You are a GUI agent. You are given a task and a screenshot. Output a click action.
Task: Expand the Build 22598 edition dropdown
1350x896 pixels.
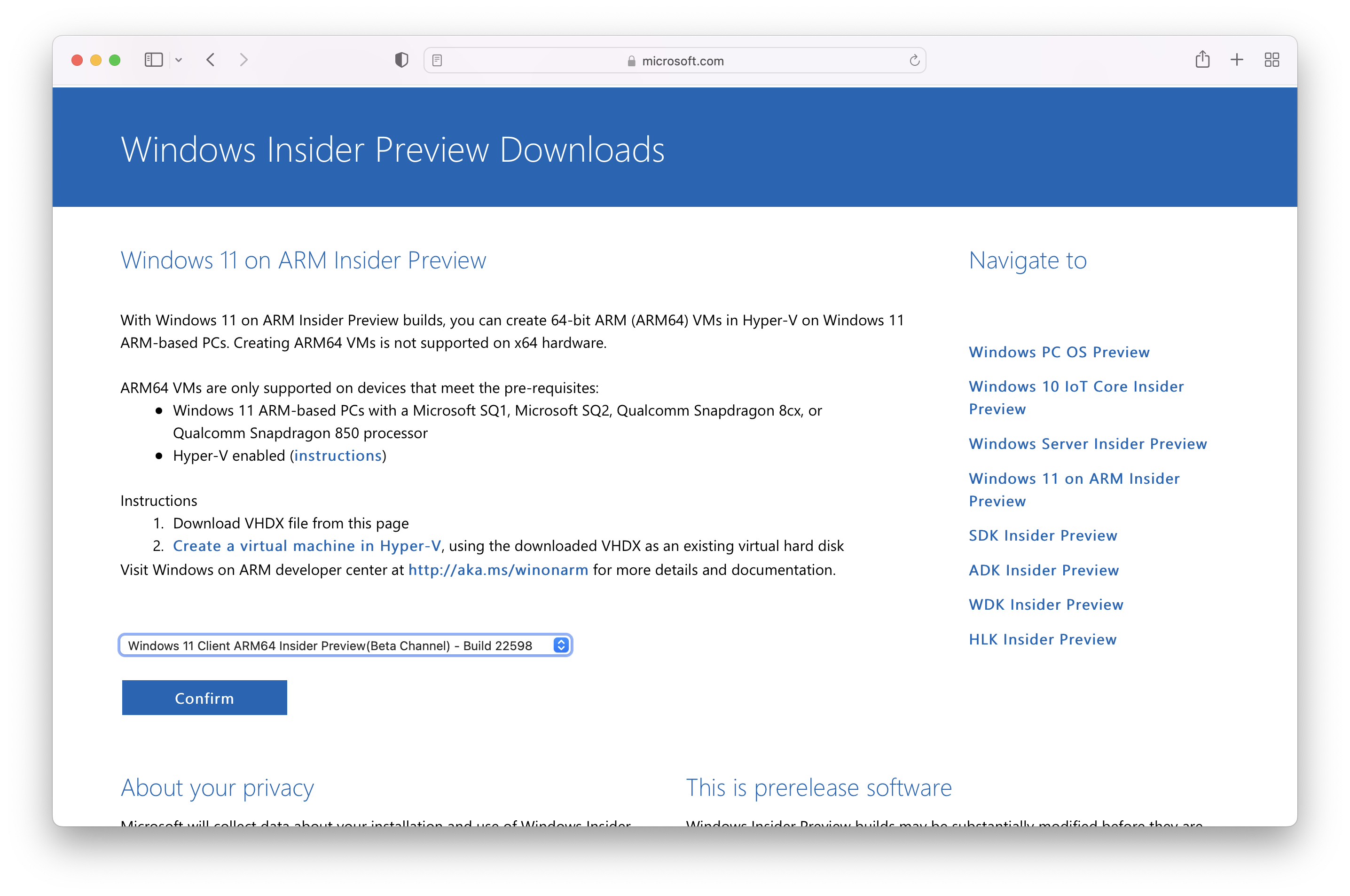(x=345, y=645)
